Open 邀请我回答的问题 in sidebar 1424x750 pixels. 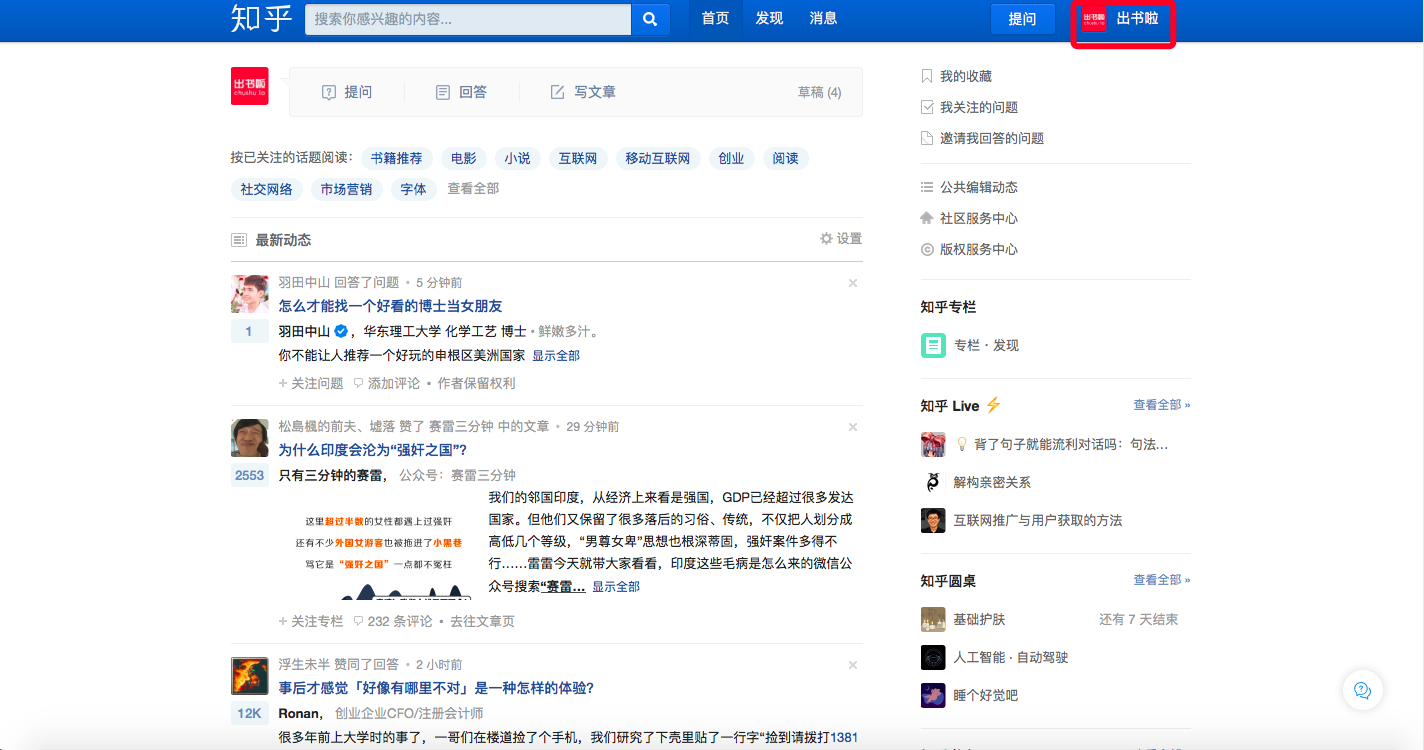tap(982, 138)
